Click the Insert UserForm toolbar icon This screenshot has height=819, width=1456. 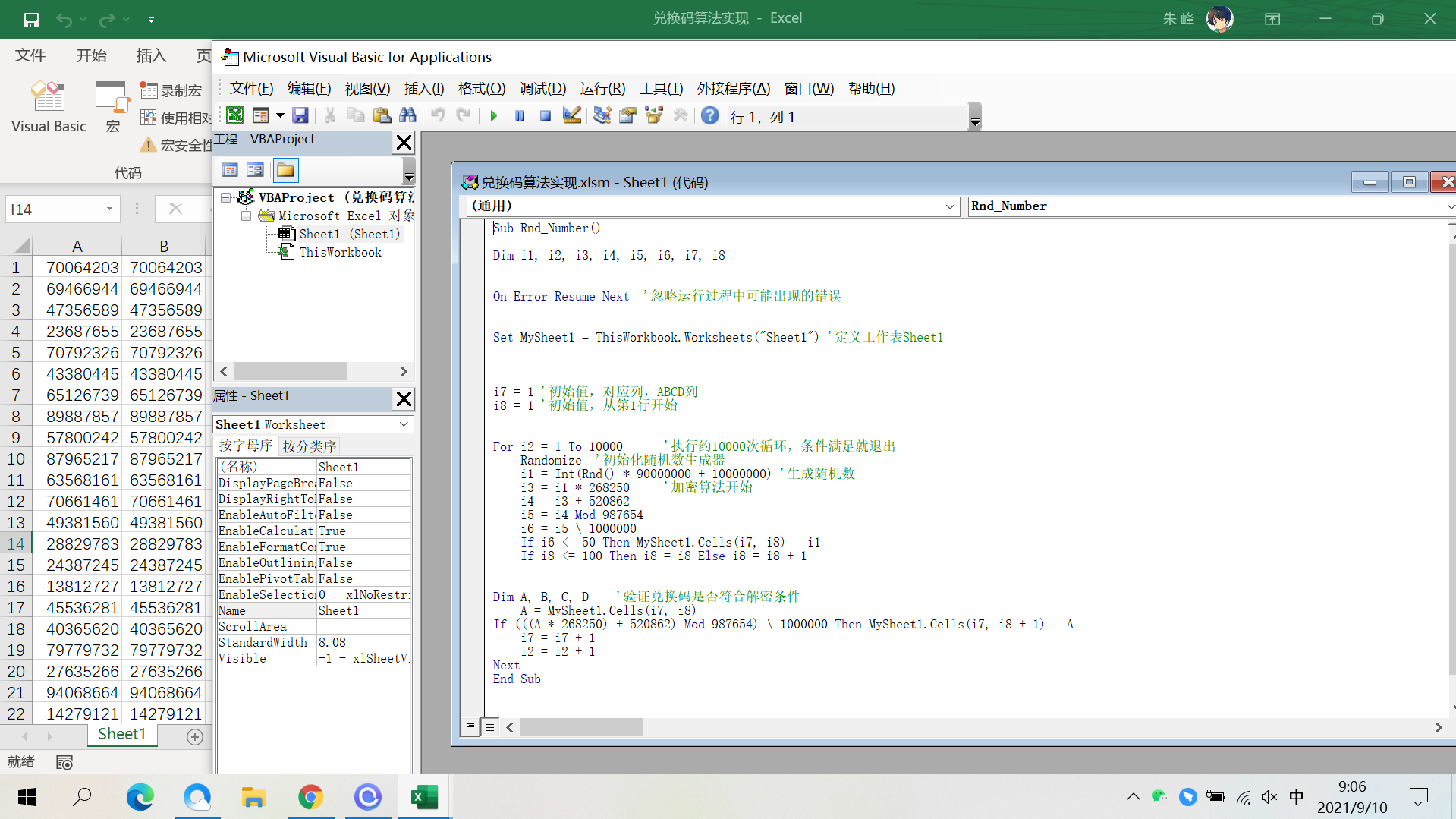tap(261, 115)
